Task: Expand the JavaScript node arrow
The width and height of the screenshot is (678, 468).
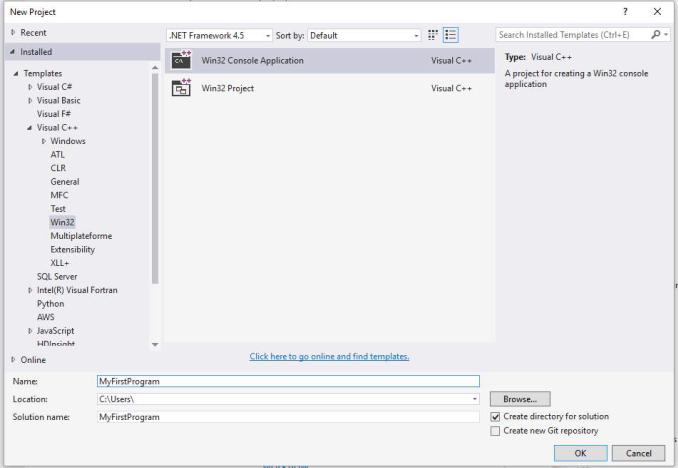Action: (x=30, y=331)
